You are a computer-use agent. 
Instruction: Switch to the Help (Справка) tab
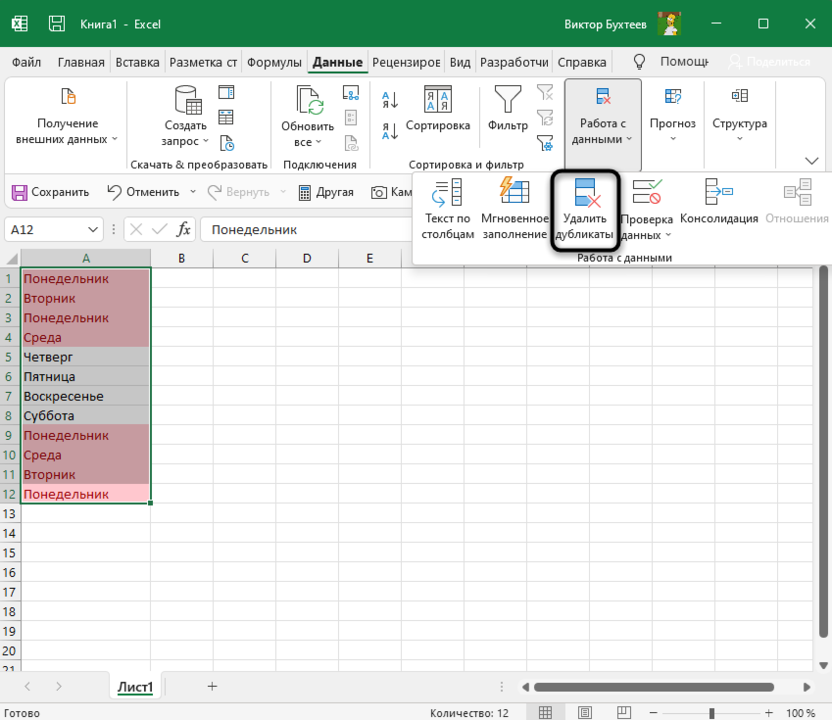point(582,62)
